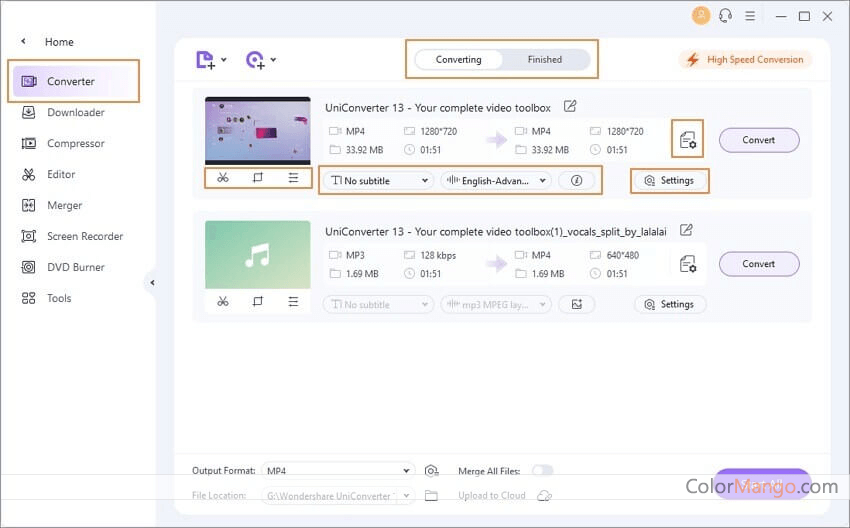Screen dimensions: 850x528
Task: Click the Tools grid icon
Action: pyautogui.click(x=28, y=298)
